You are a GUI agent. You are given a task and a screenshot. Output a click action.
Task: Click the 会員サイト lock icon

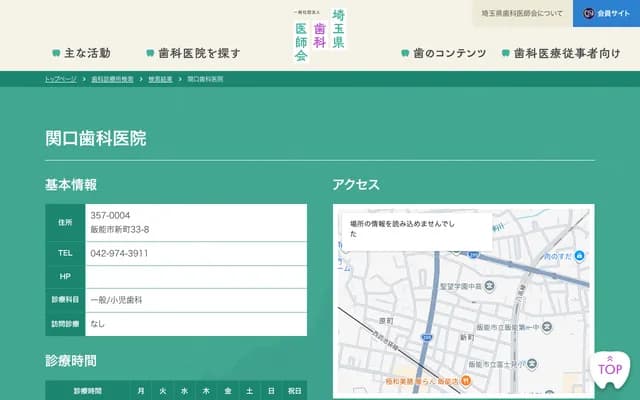pos(589,14)
